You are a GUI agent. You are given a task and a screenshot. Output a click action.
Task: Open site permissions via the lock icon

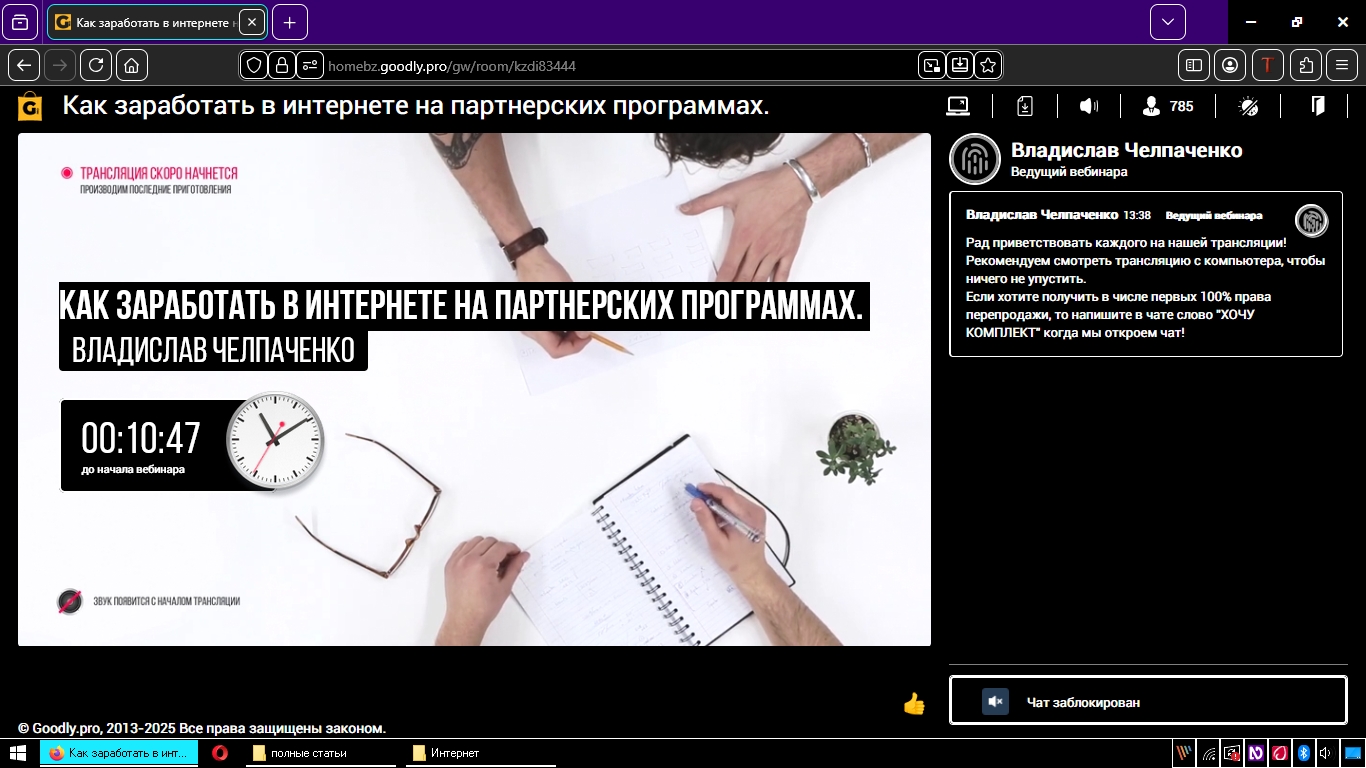[279, 64]
